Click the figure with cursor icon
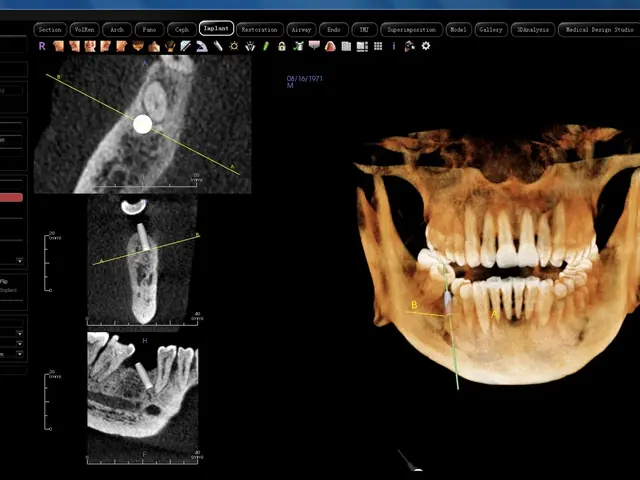 409,46
